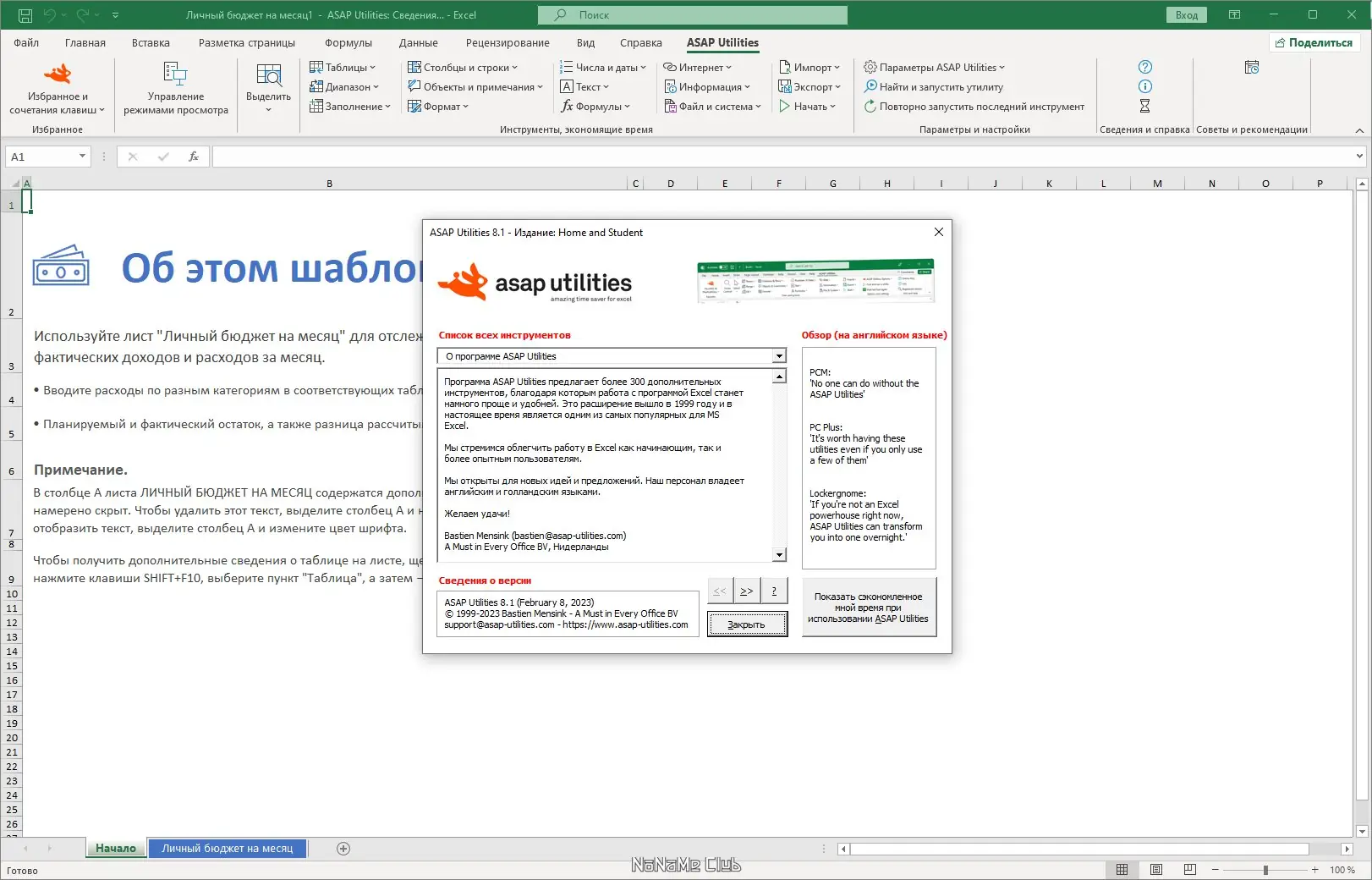Click the next tool >> button
The image size is (1372, 880).
pyautogui.click(x=747, y=591)
